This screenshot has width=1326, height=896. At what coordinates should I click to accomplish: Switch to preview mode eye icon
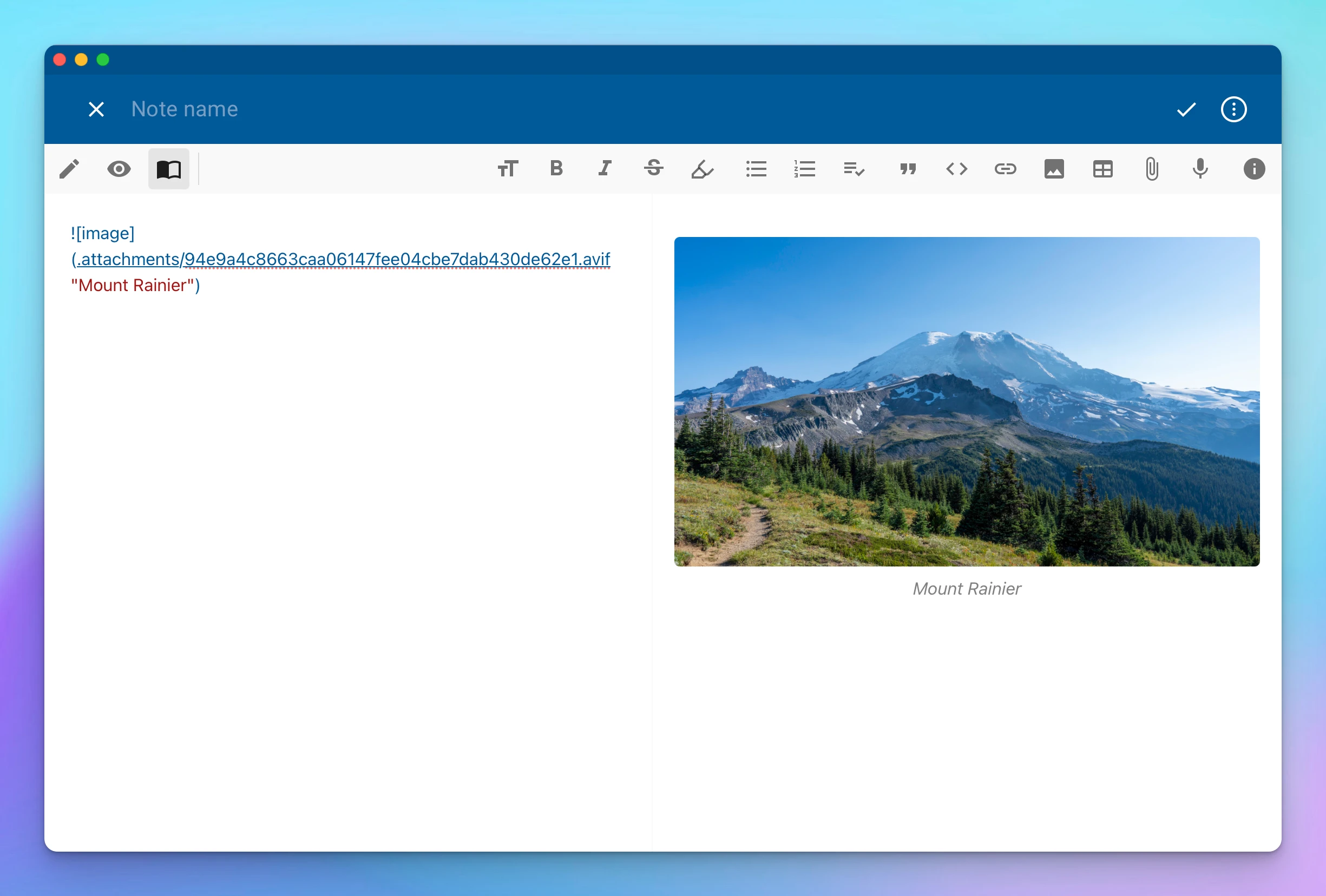click(119, 169)
